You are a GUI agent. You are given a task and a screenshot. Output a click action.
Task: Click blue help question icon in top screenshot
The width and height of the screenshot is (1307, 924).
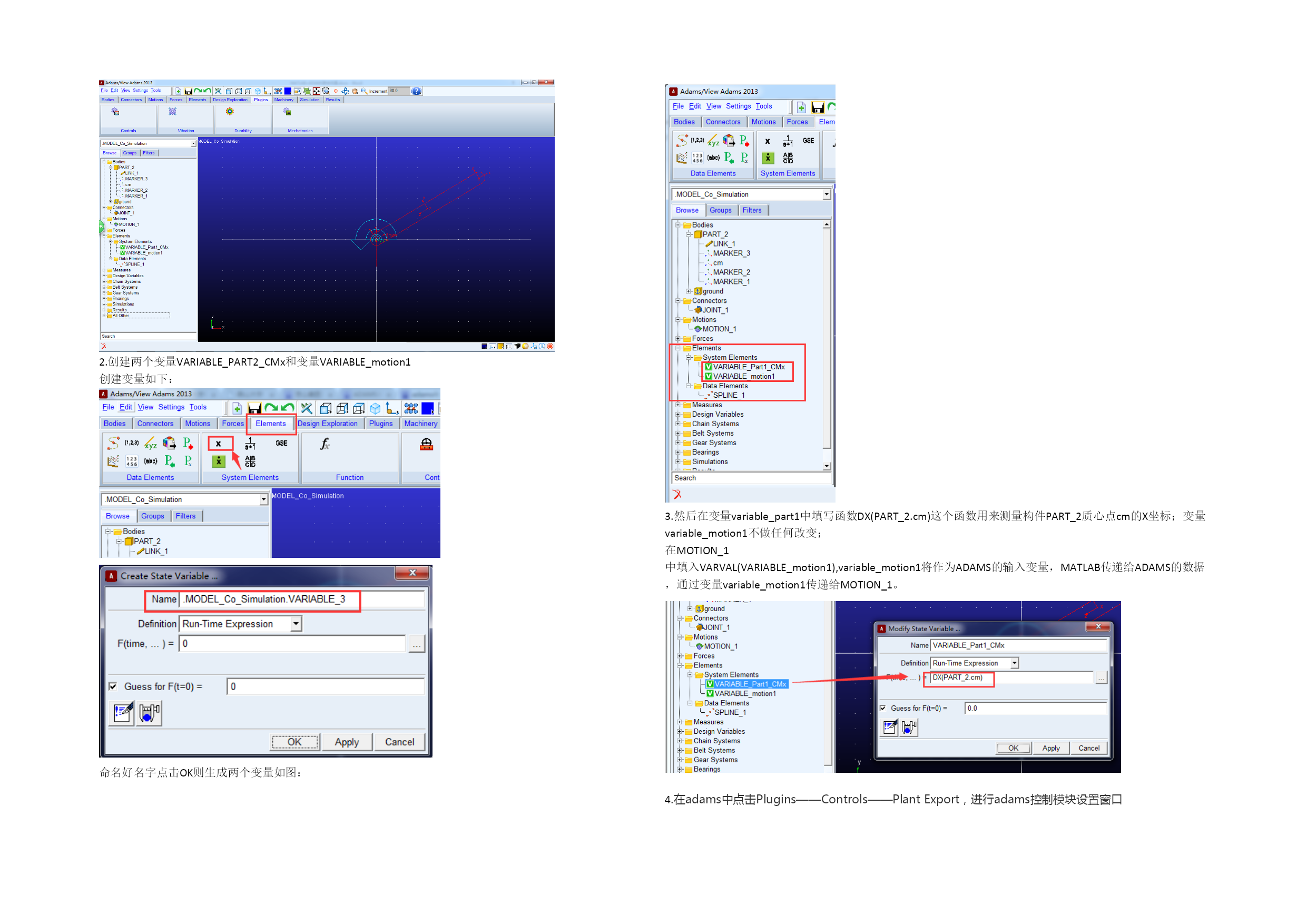(x=417, y=91)
